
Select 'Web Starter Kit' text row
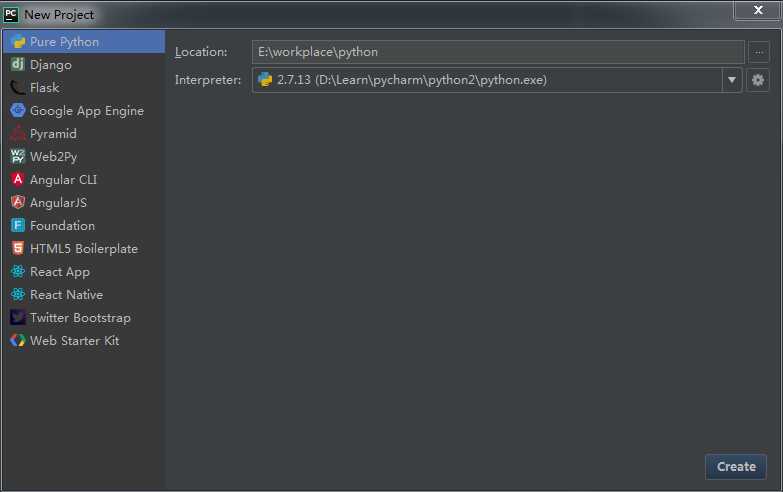click(74, 340)
